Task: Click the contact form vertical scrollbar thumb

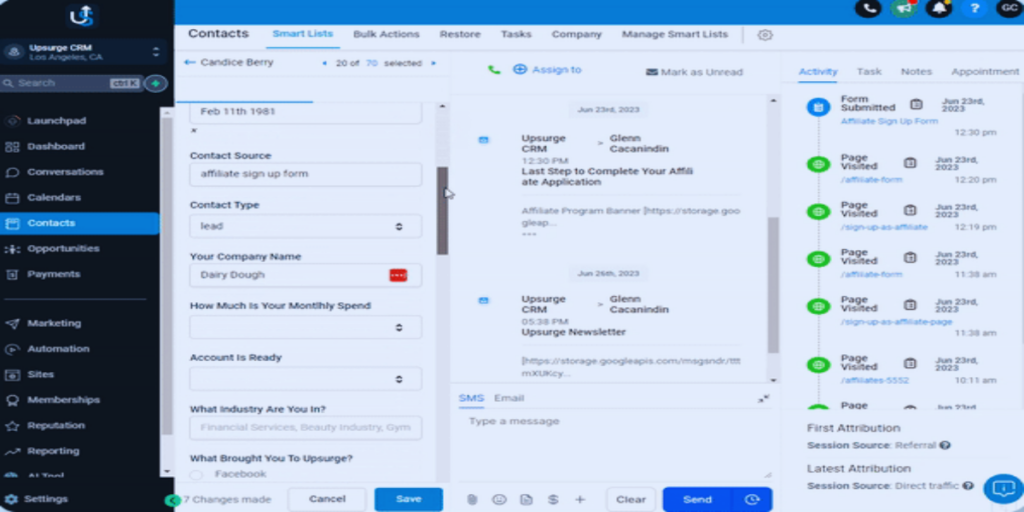Action: [443, 210]
